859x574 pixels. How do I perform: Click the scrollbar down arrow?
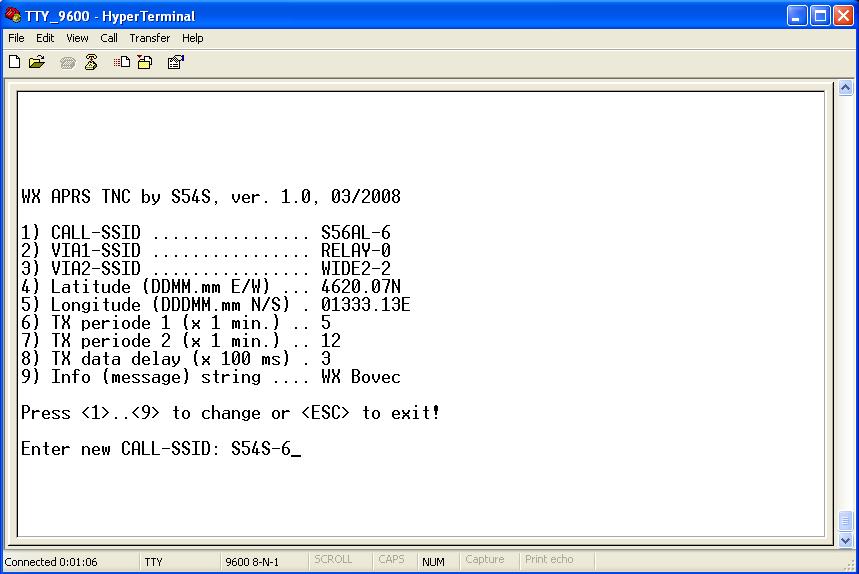[845, 541]
